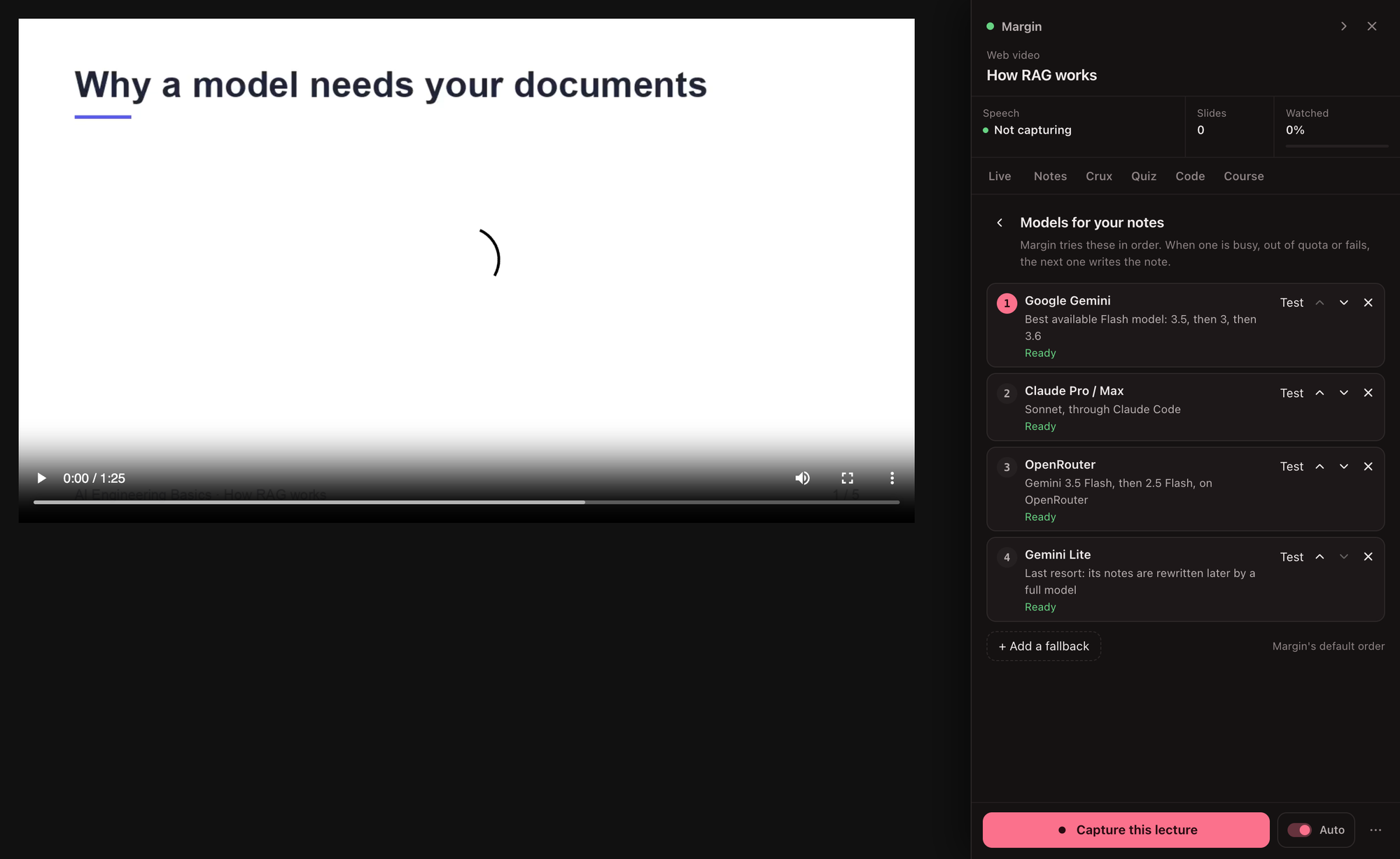Open video more options menu
This screenshot has width=1400, height=859.
(x=892, y=478)
